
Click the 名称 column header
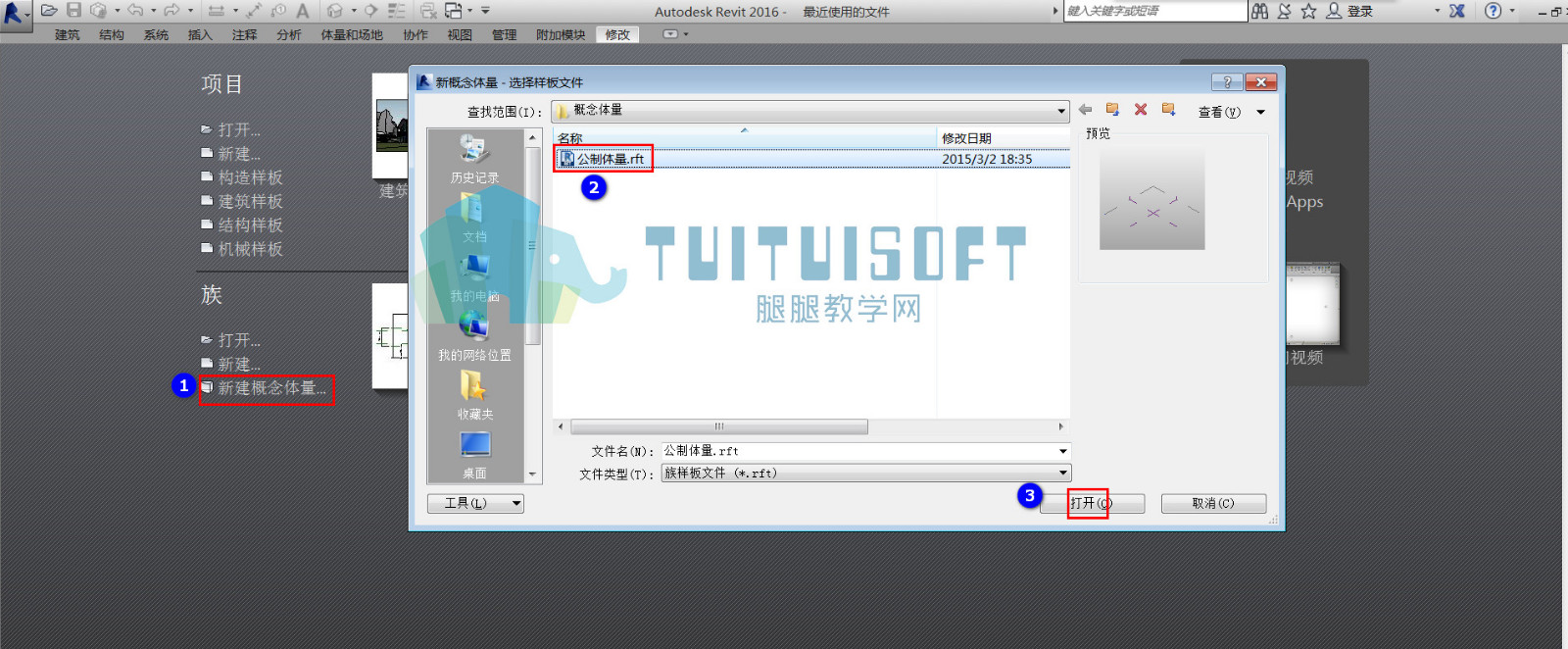(x=745, y=138)
